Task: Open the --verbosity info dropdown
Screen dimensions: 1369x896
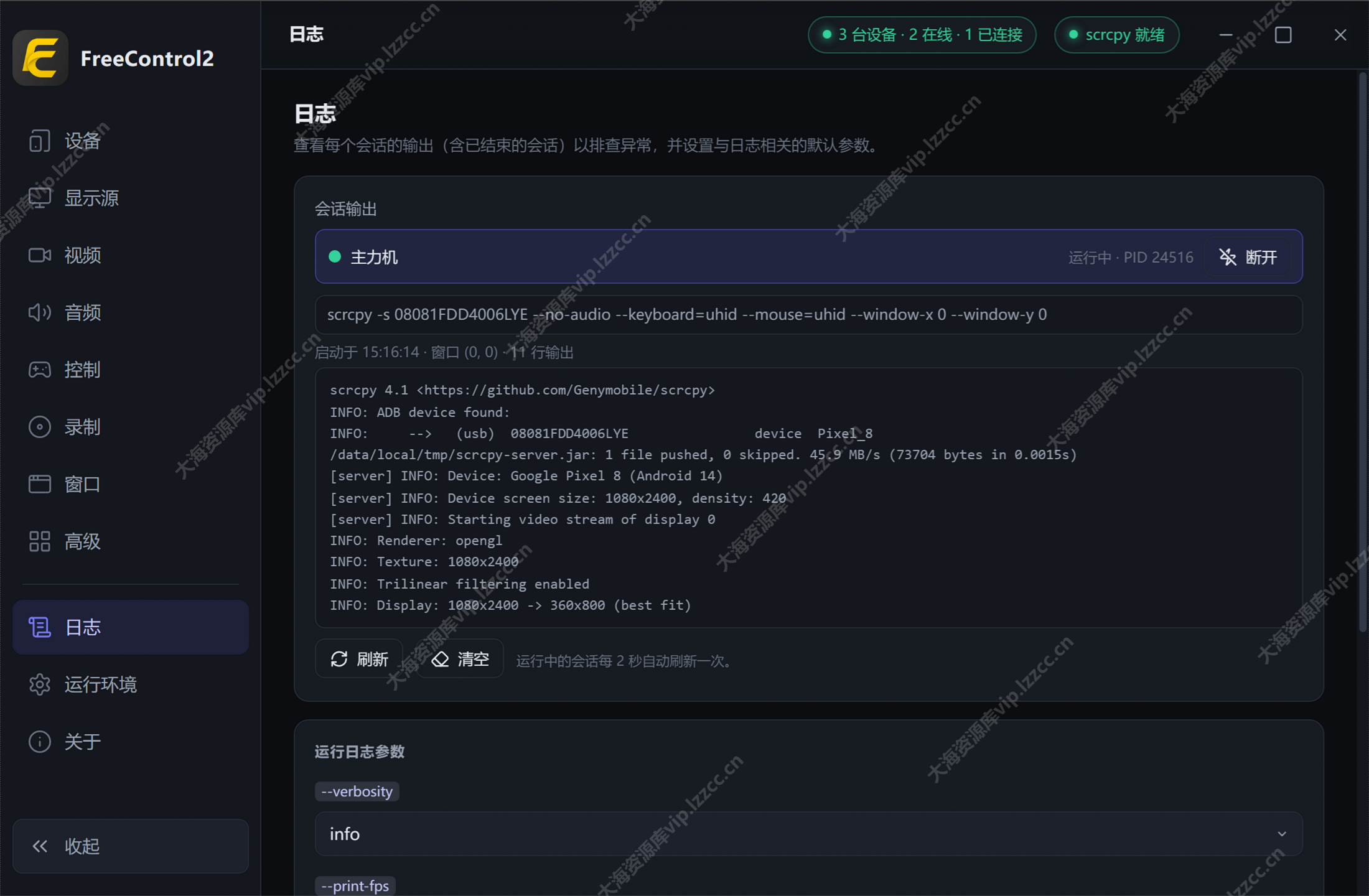Action: click(x=809, y=834)
